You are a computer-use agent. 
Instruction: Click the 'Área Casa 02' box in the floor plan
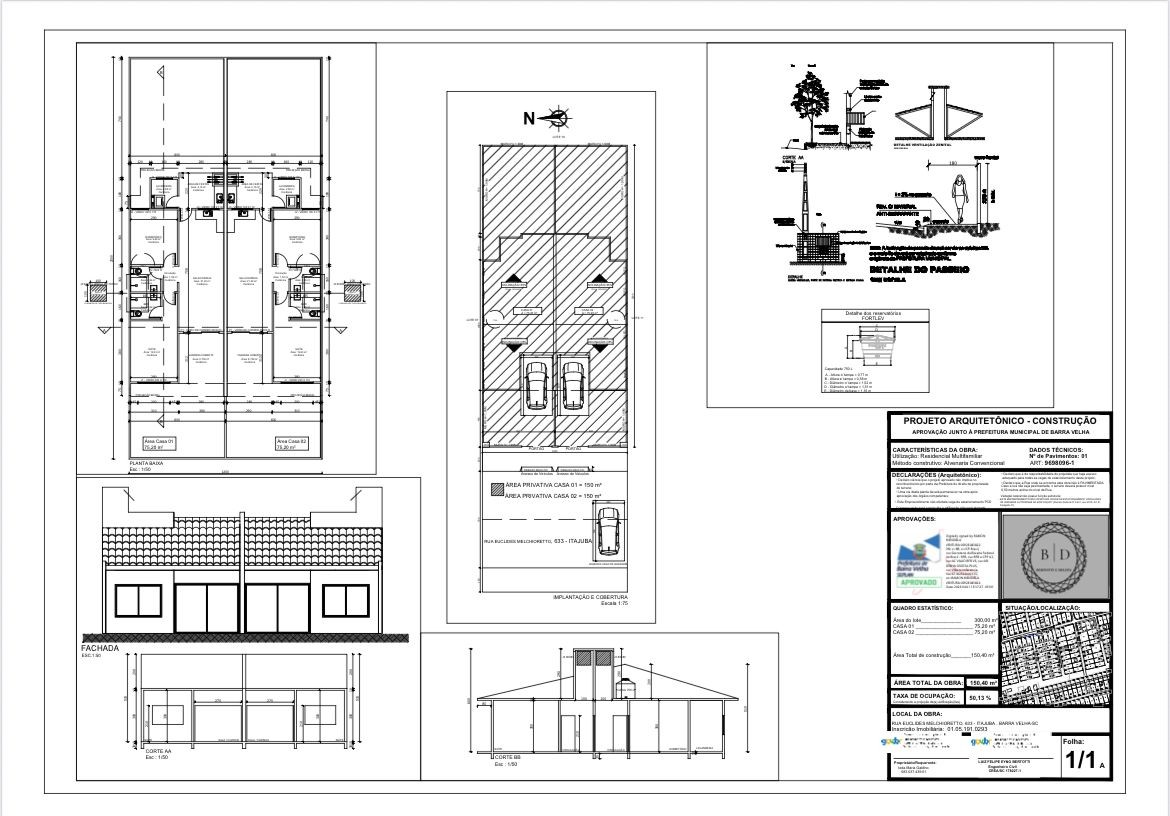[x=292, y=445]
